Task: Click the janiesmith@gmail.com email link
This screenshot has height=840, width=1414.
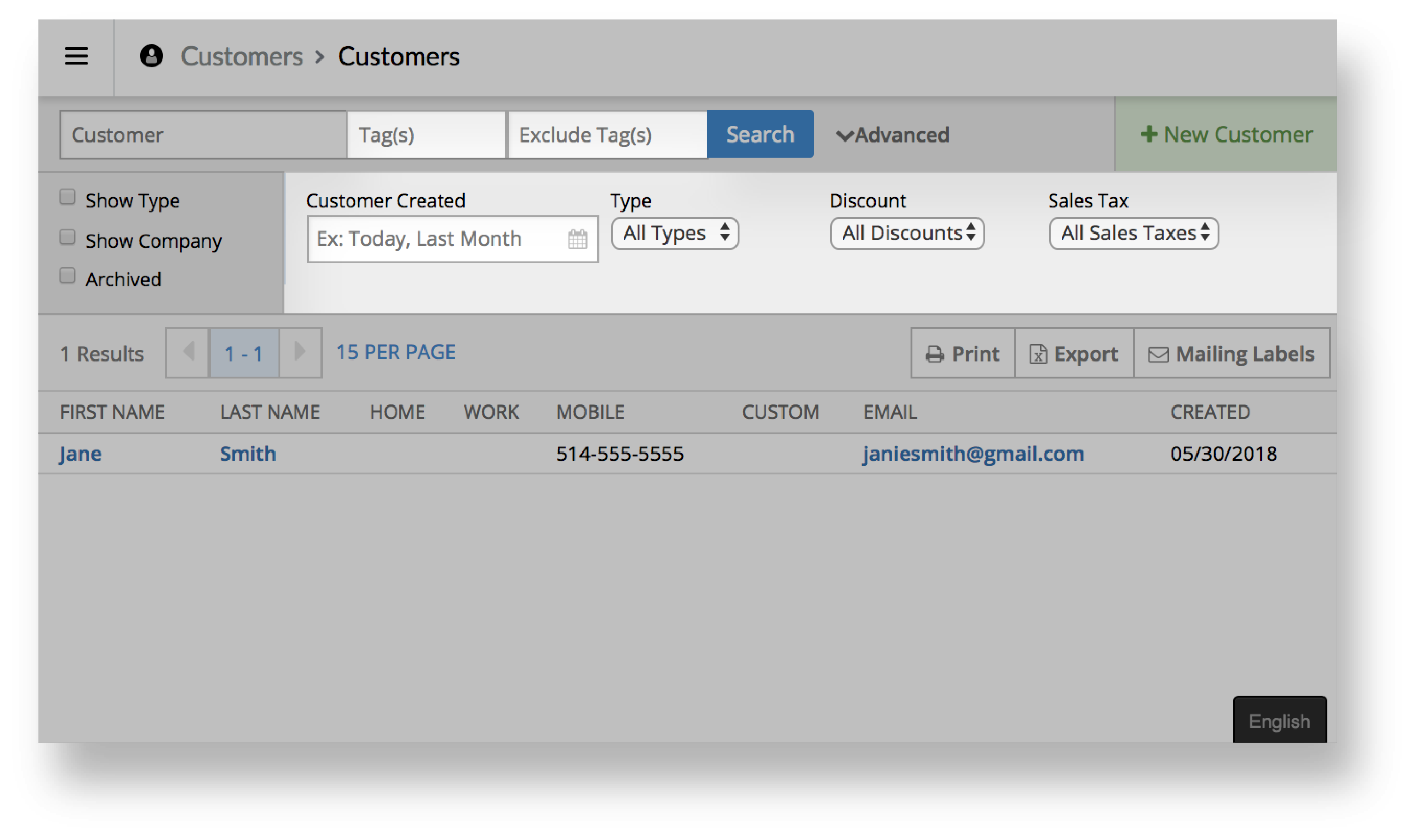Action: tap(973, 454)
